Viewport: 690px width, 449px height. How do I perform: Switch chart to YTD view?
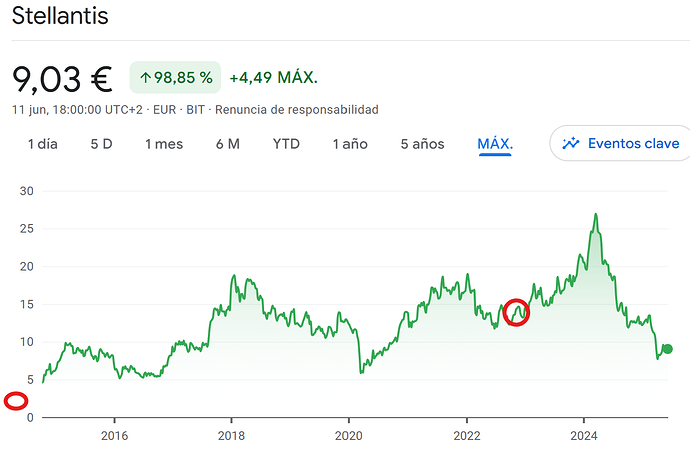286,144
